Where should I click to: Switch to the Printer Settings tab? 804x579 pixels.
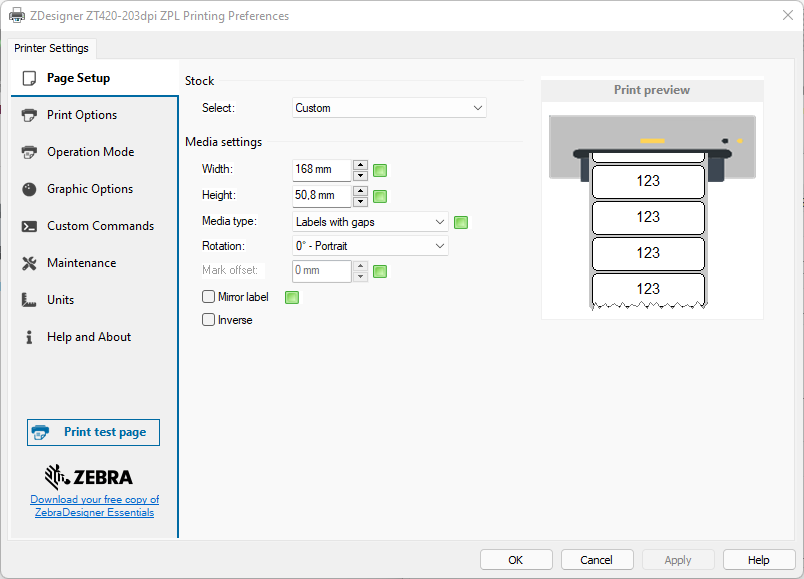click(52, 48)
